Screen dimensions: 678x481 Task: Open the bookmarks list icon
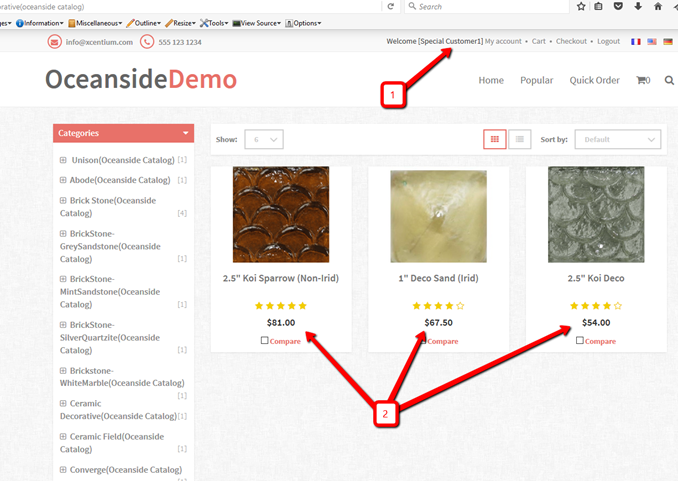598,6
